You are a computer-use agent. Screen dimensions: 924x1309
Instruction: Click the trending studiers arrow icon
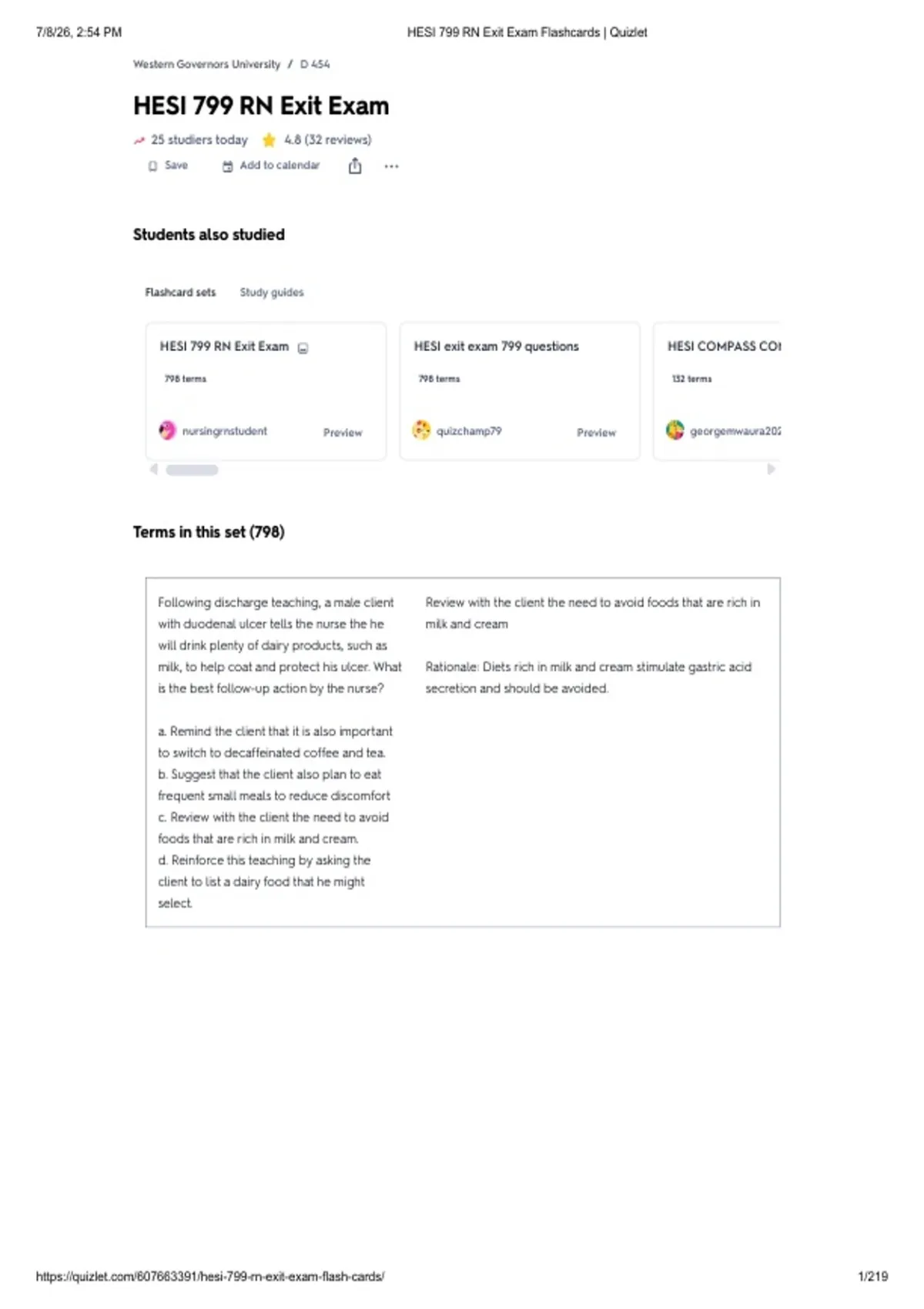tap(139, 140)
